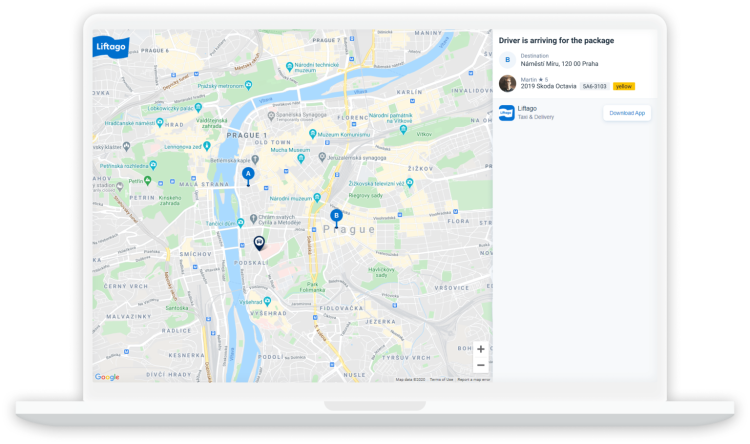
Task: Click Národní památník na Vítkově marker
Action: (403, 129)
